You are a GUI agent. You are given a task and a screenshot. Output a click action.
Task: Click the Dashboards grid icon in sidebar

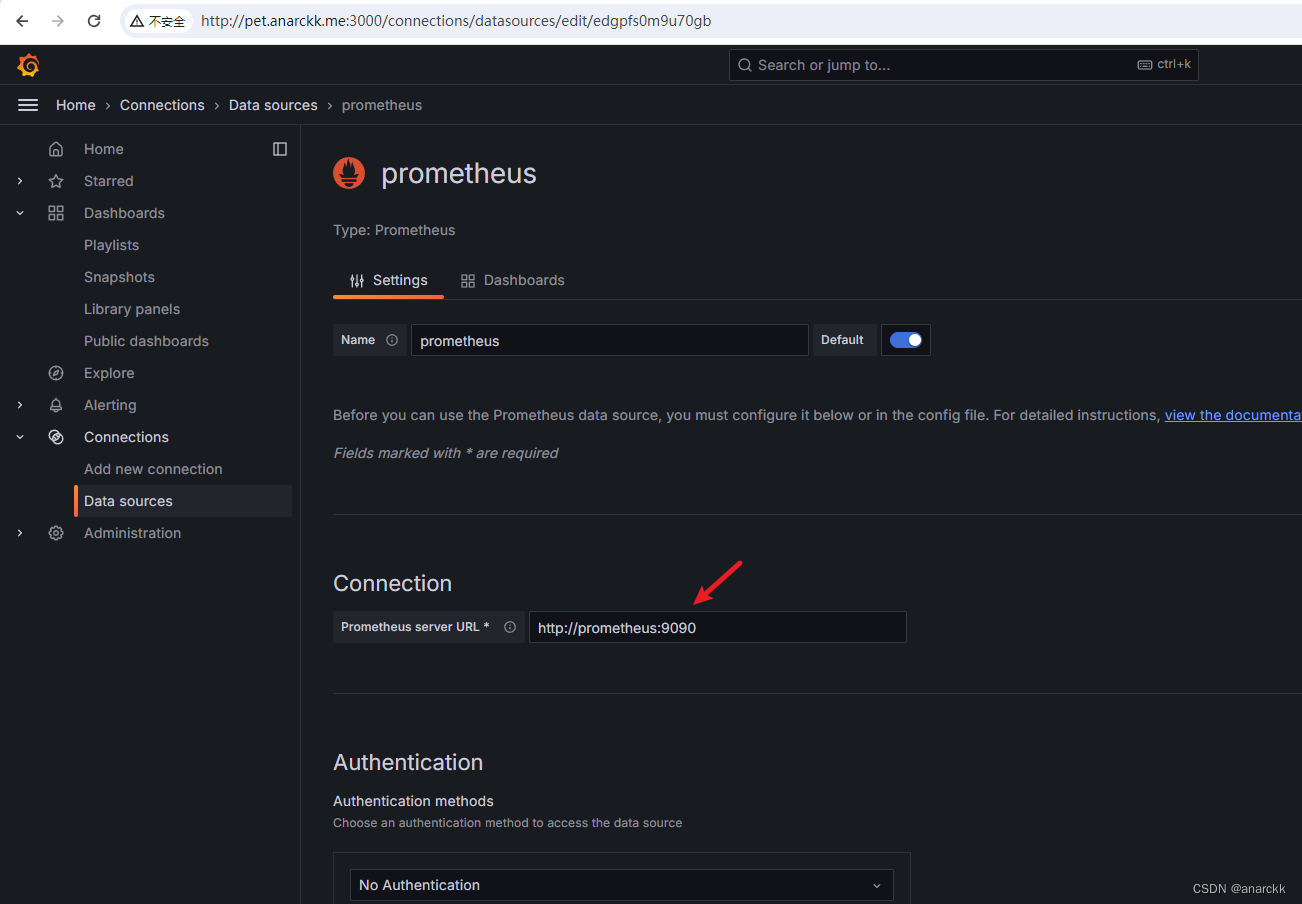coord(56,213)
